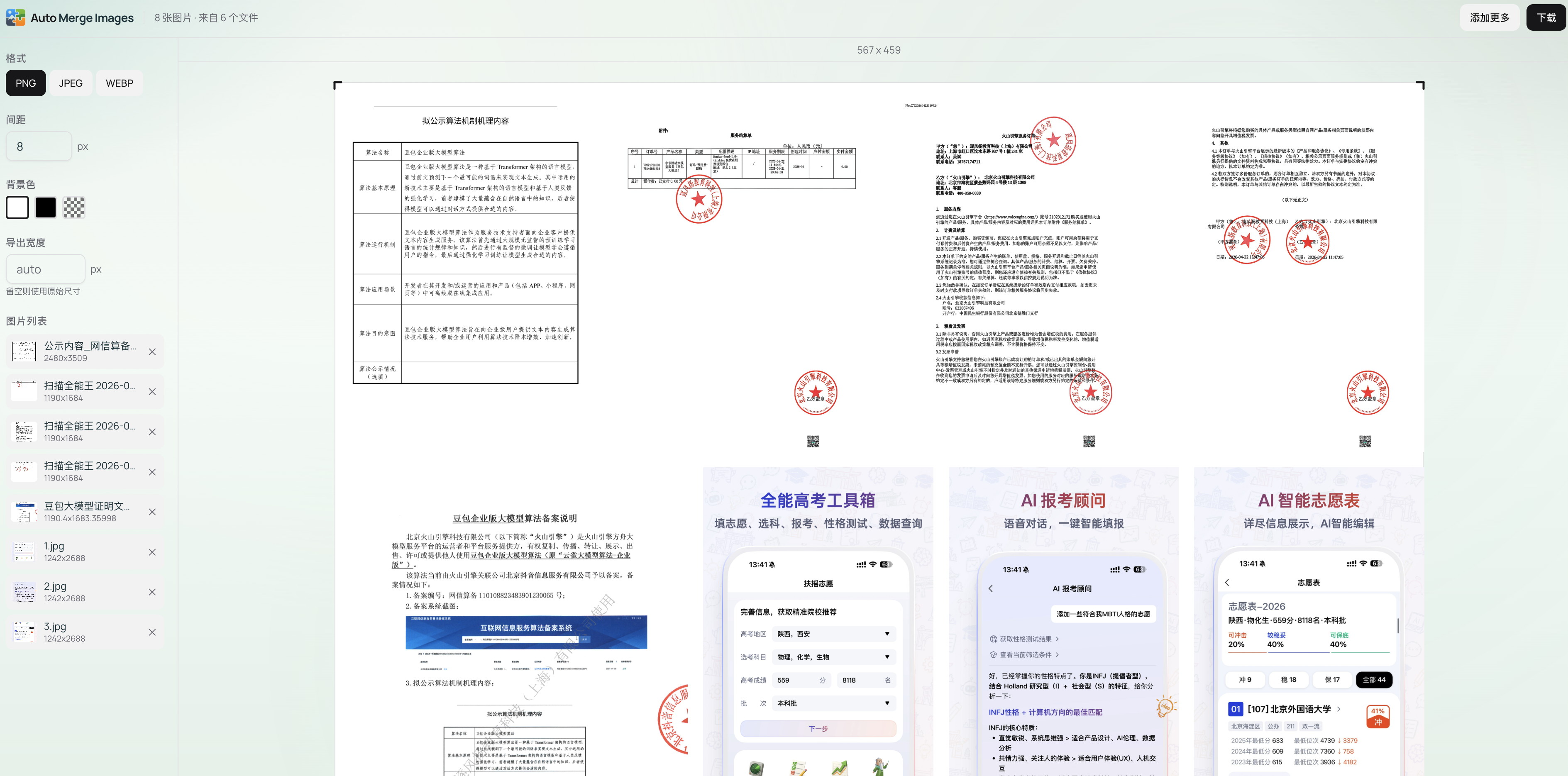The width and height of the screenshot is (1568, 776).
Task: Click 添加一些符合我MBTI人格的志愿 chat bubble
Action: tap(1103, 614)
